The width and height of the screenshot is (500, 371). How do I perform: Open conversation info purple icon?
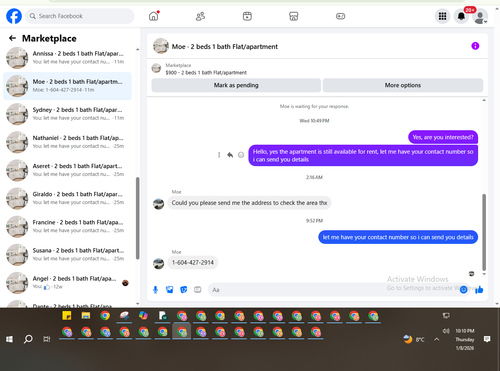475,46
